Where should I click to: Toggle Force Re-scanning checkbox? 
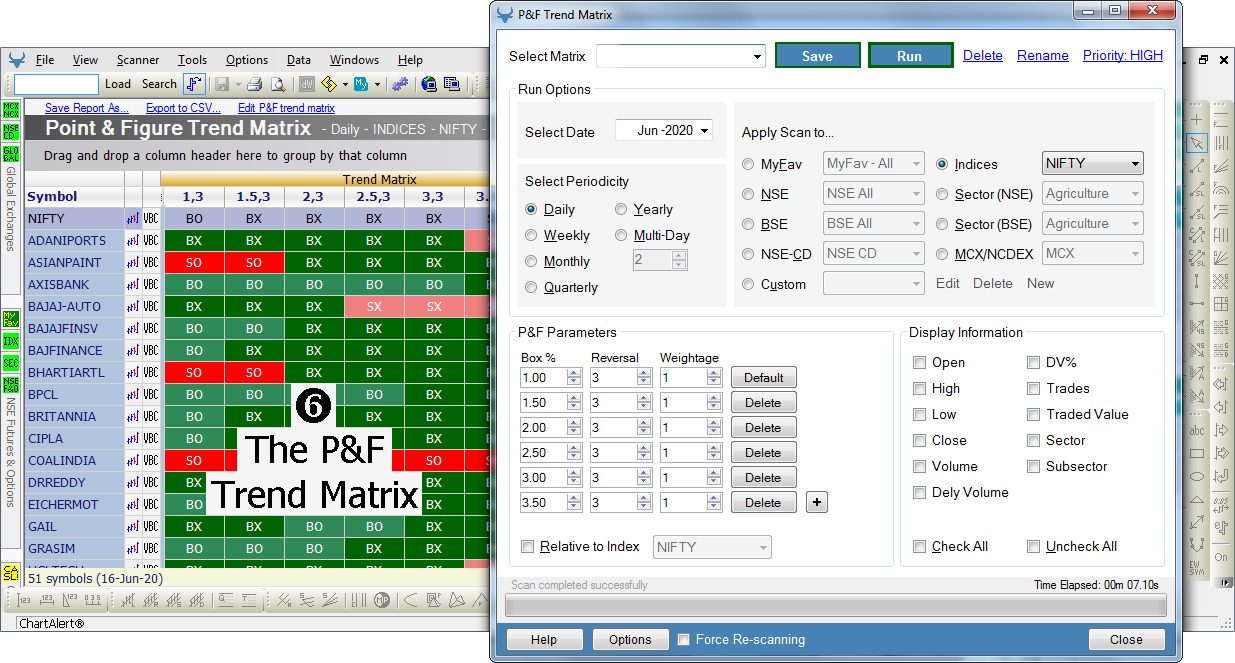tap(684, 639)
